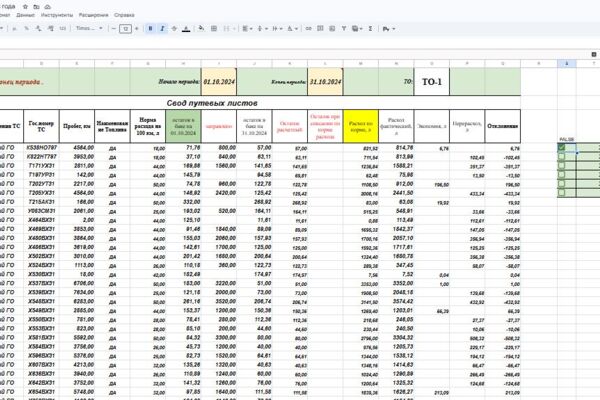
Task: Select the start date cell 01.10.2024
Action: point(219,82)
